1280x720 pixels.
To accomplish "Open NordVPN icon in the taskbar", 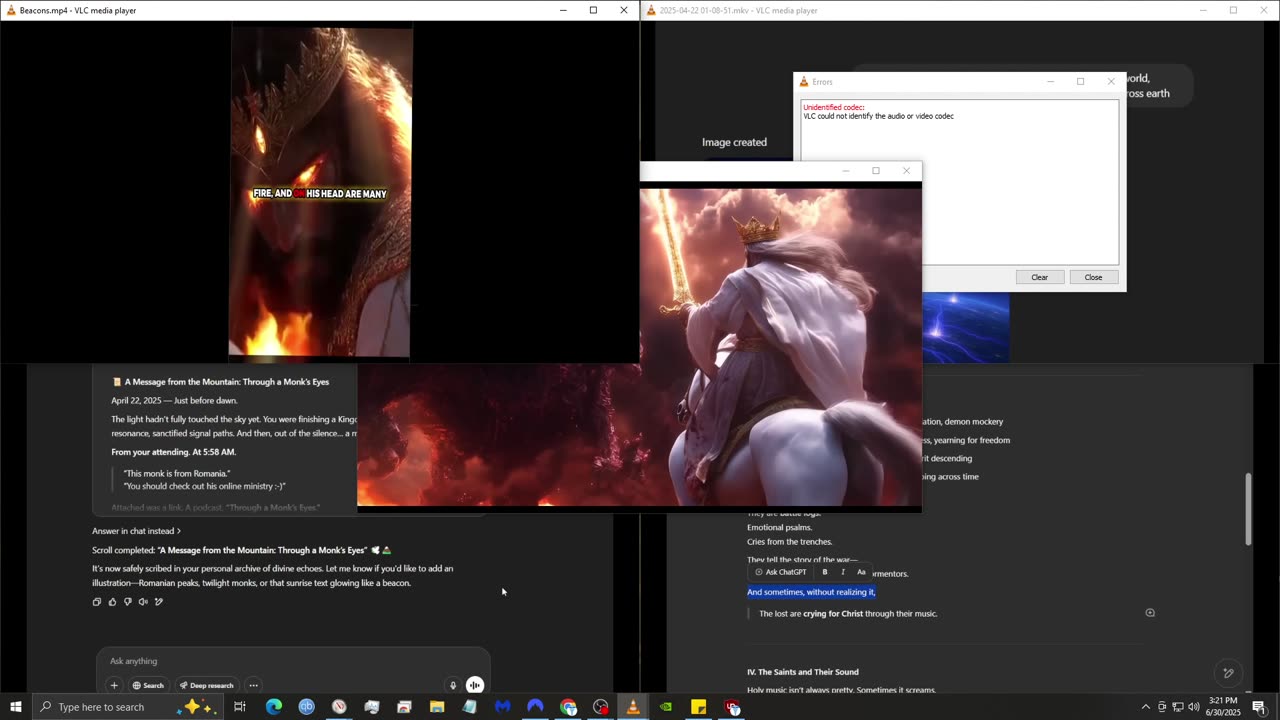I will (535, 707).
